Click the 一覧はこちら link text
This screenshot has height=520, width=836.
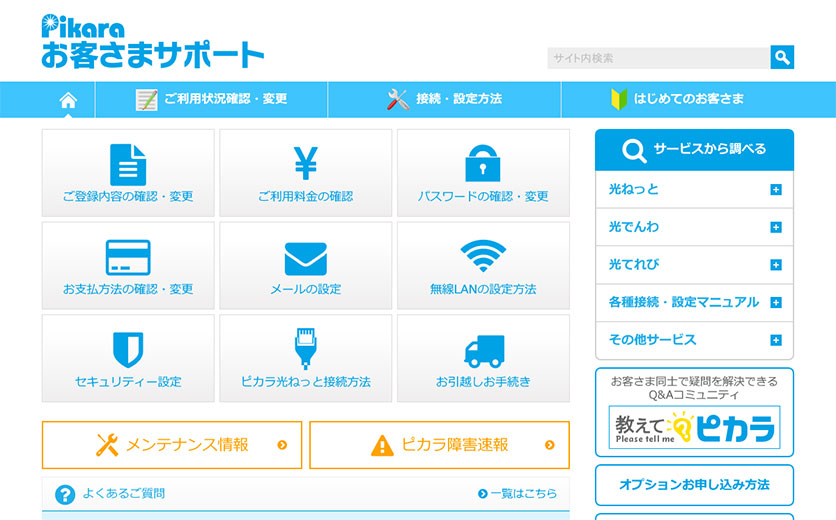(x=524, y=493)
